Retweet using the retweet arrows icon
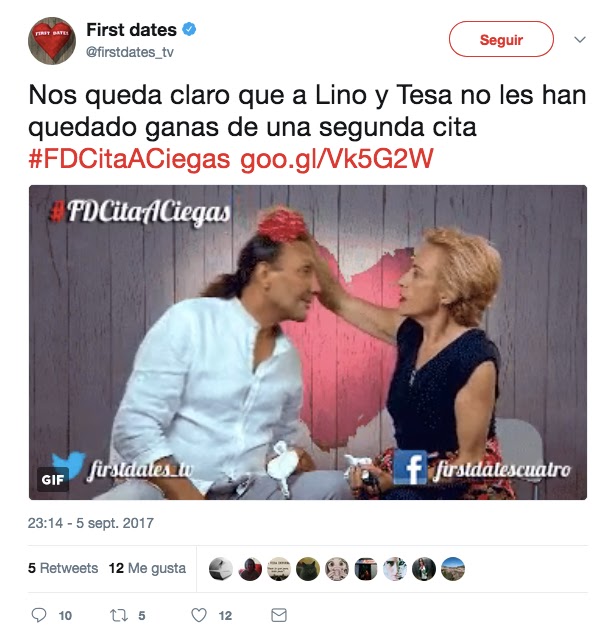The height and width of the screenshot is (633, 616). tap(119, 615)
